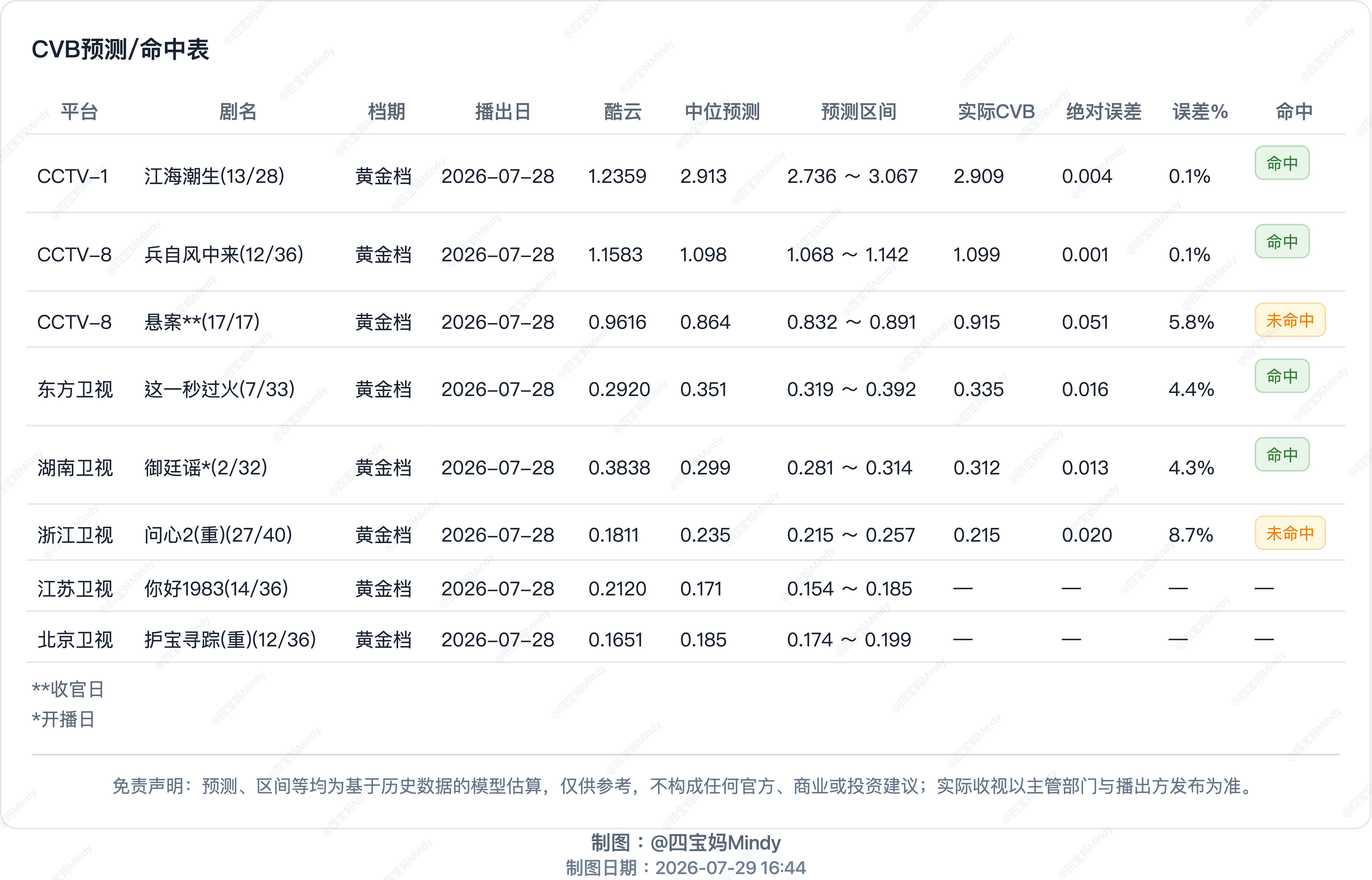Screen dimensions: 1372x880
Task: Click interval 0.319 ~ 0.392
Action: click(x=851, y=389)
